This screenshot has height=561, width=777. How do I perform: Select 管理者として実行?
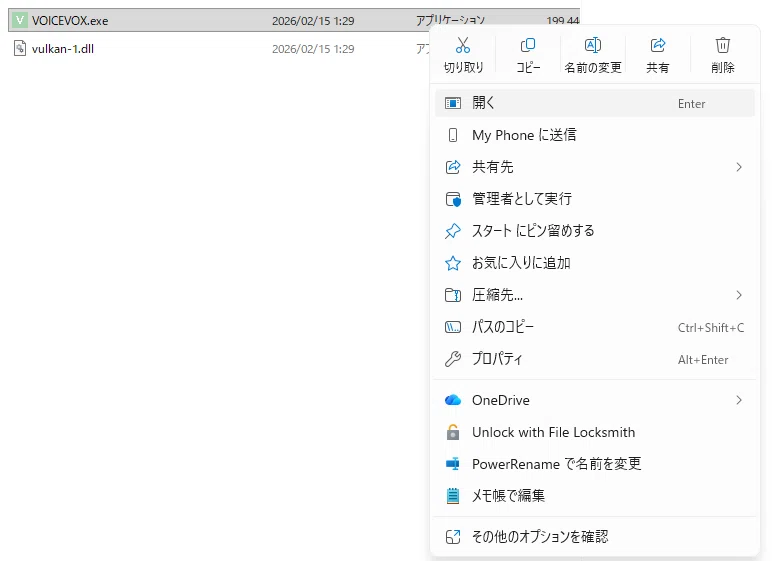tap(595, 199)
